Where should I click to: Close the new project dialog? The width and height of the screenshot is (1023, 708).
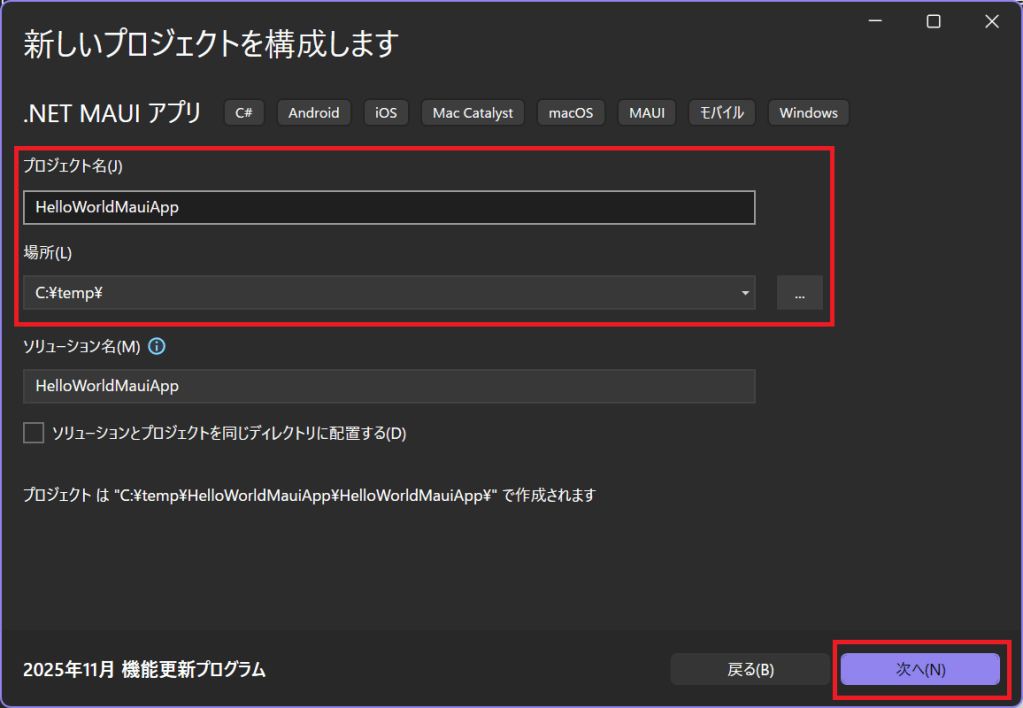991,22
